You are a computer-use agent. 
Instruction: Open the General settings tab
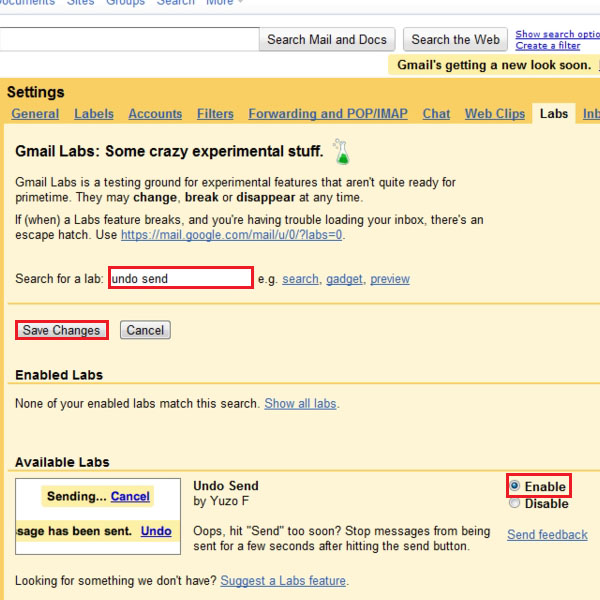tap(35, 114)
